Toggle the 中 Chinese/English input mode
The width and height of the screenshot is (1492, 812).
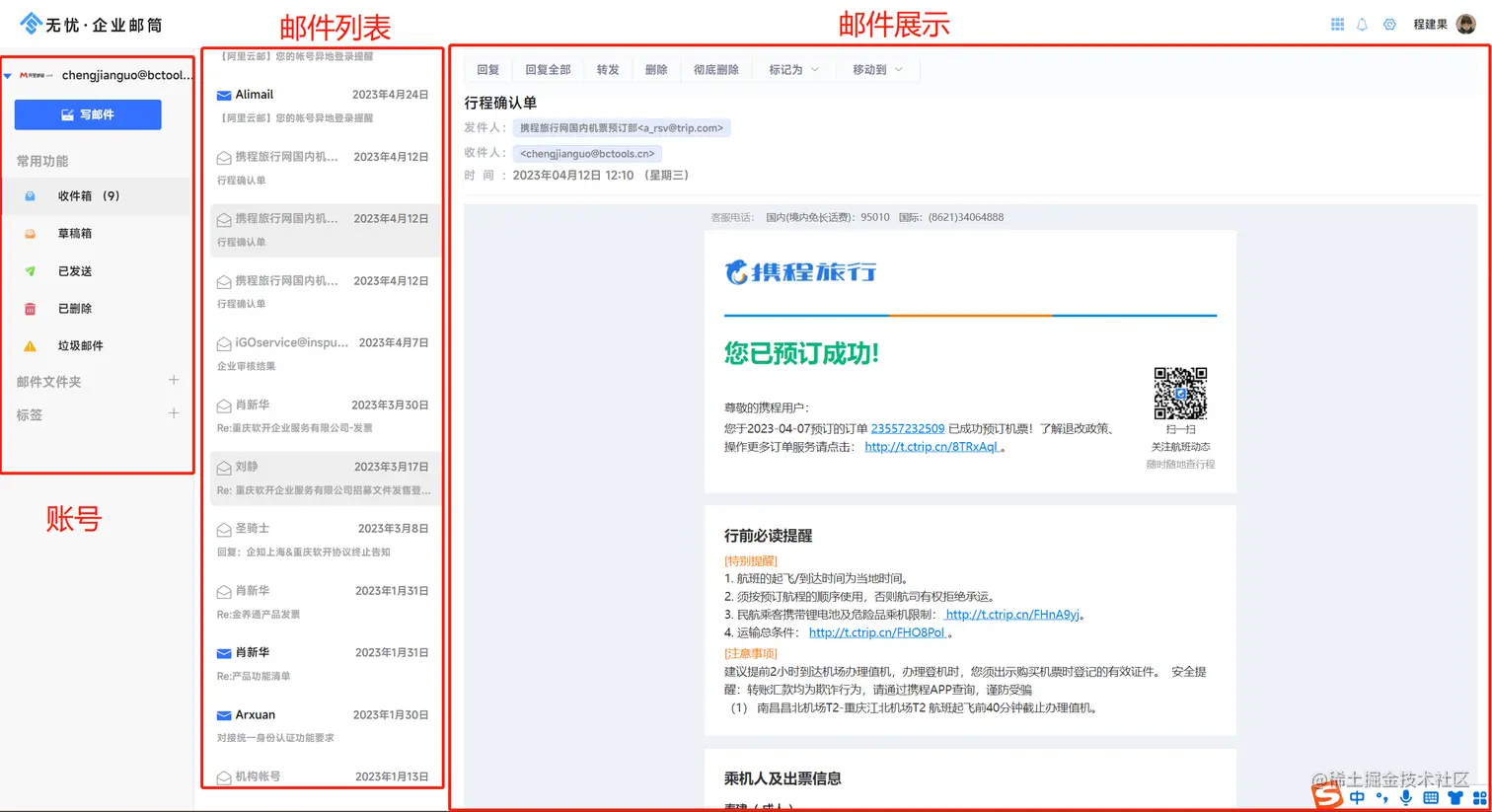click(1358, 797)
